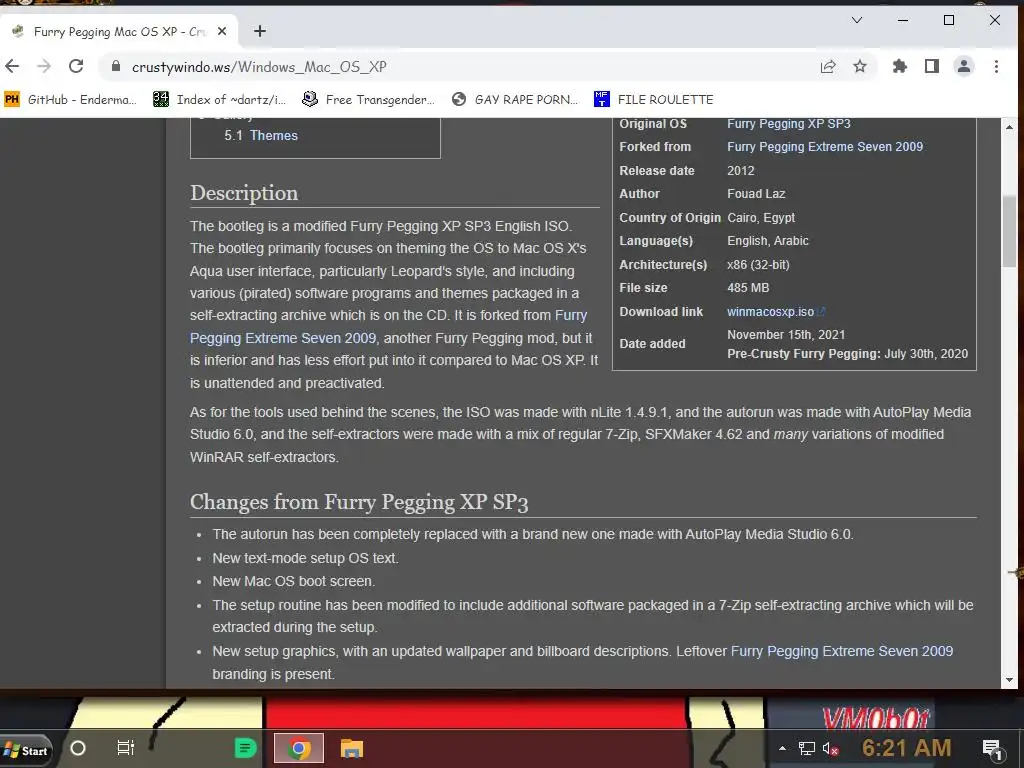Open the Chrome three-dot menu
The image size is (1024, 768).
coord(996,66)
